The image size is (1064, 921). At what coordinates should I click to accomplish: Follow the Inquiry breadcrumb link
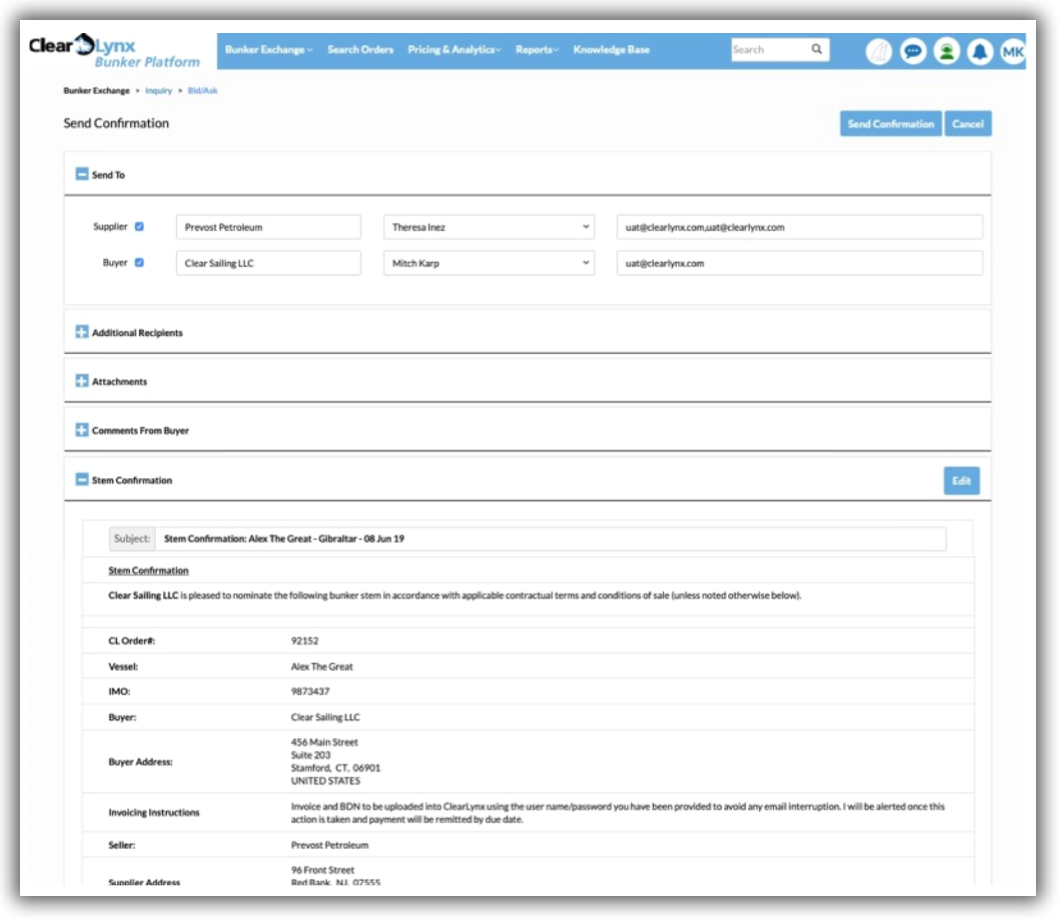pyautogui.click(x=159, y=90)
